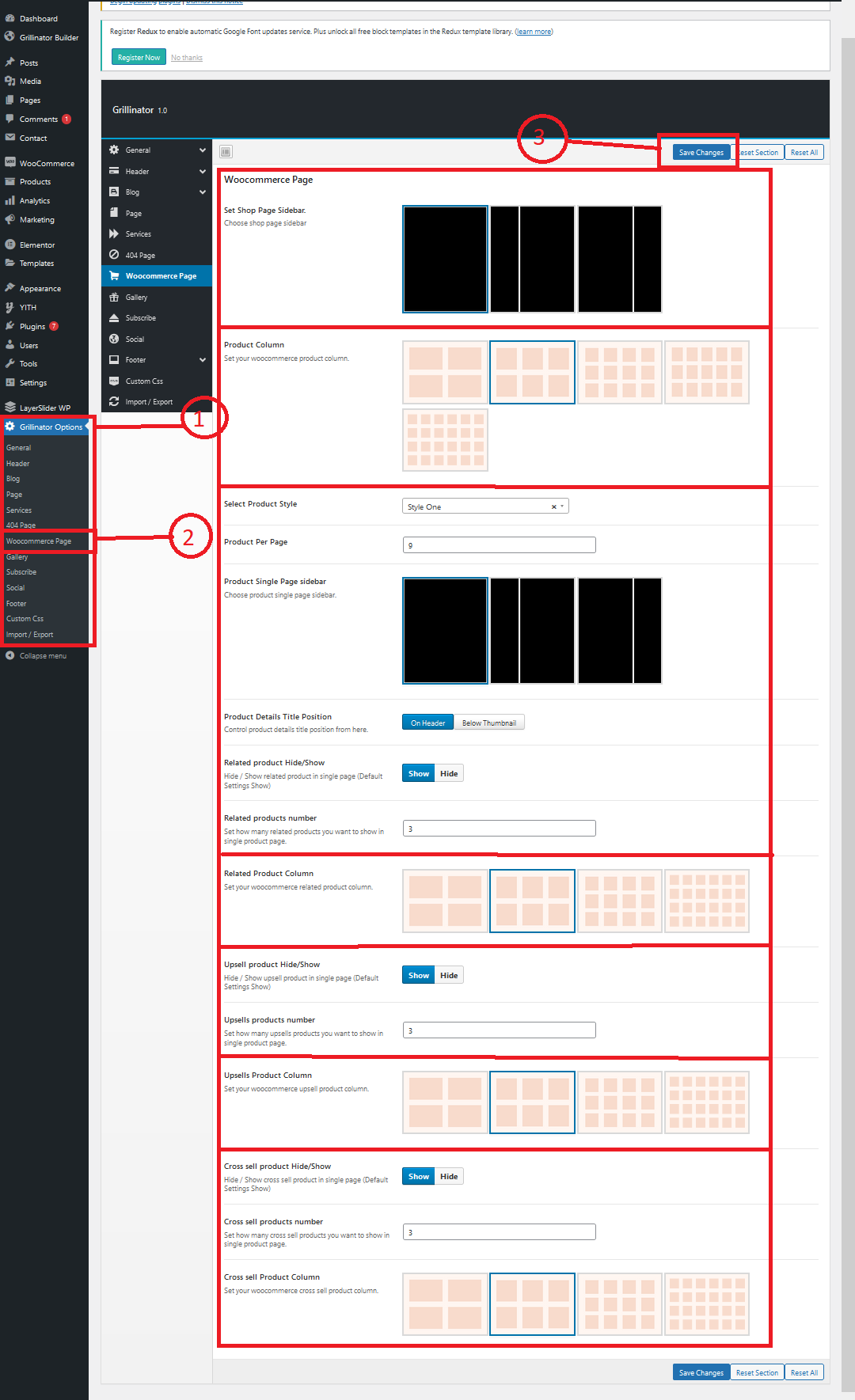Click the Import / Export refresh icon
The width and height of the screenshot is (855, 1400).
pos(114,401)
